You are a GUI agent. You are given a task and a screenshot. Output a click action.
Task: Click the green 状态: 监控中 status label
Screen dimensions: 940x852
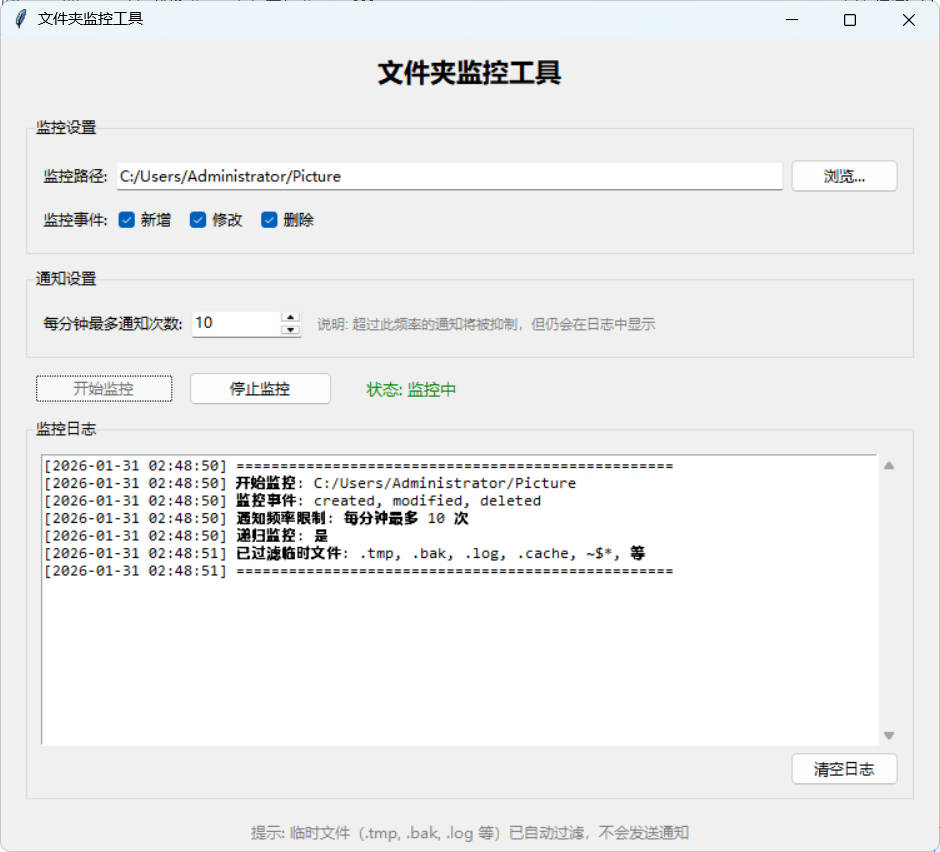(x=411, y=389)
